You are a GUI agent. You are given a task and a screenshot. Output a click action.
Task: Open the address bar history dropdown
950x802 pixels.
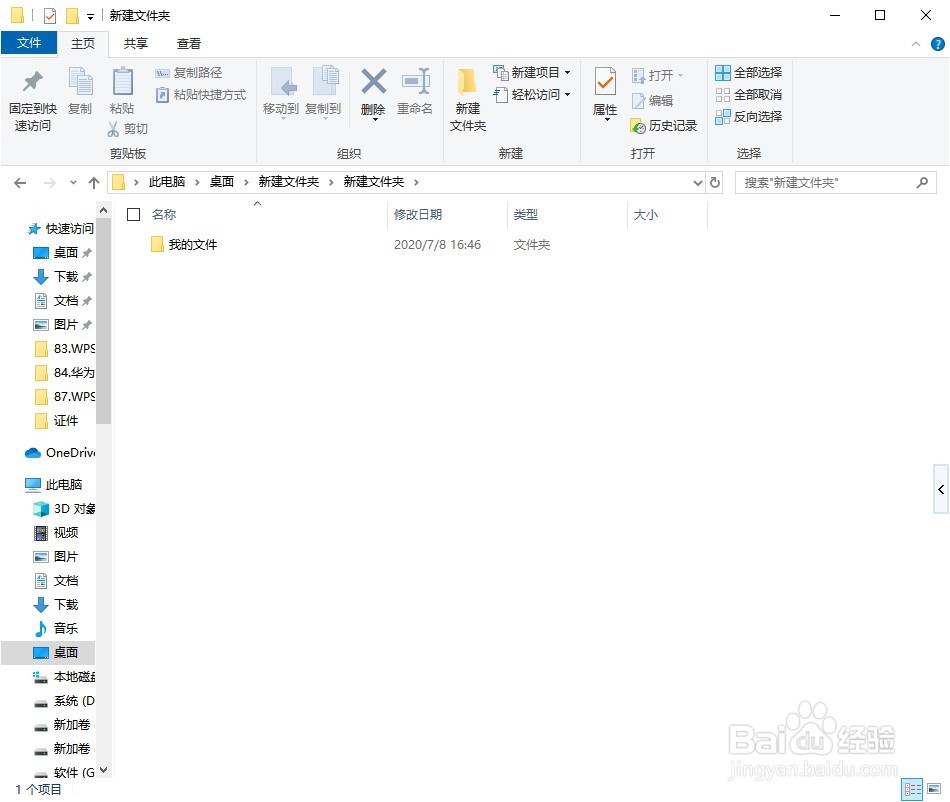point(698,181)
